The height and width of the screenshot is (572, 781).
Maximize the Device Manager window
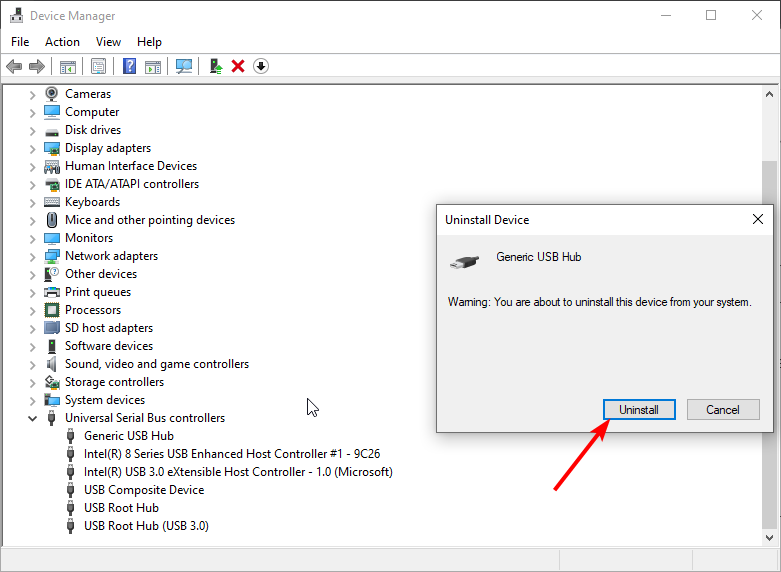pyautogui.click(x=711, y=15)
